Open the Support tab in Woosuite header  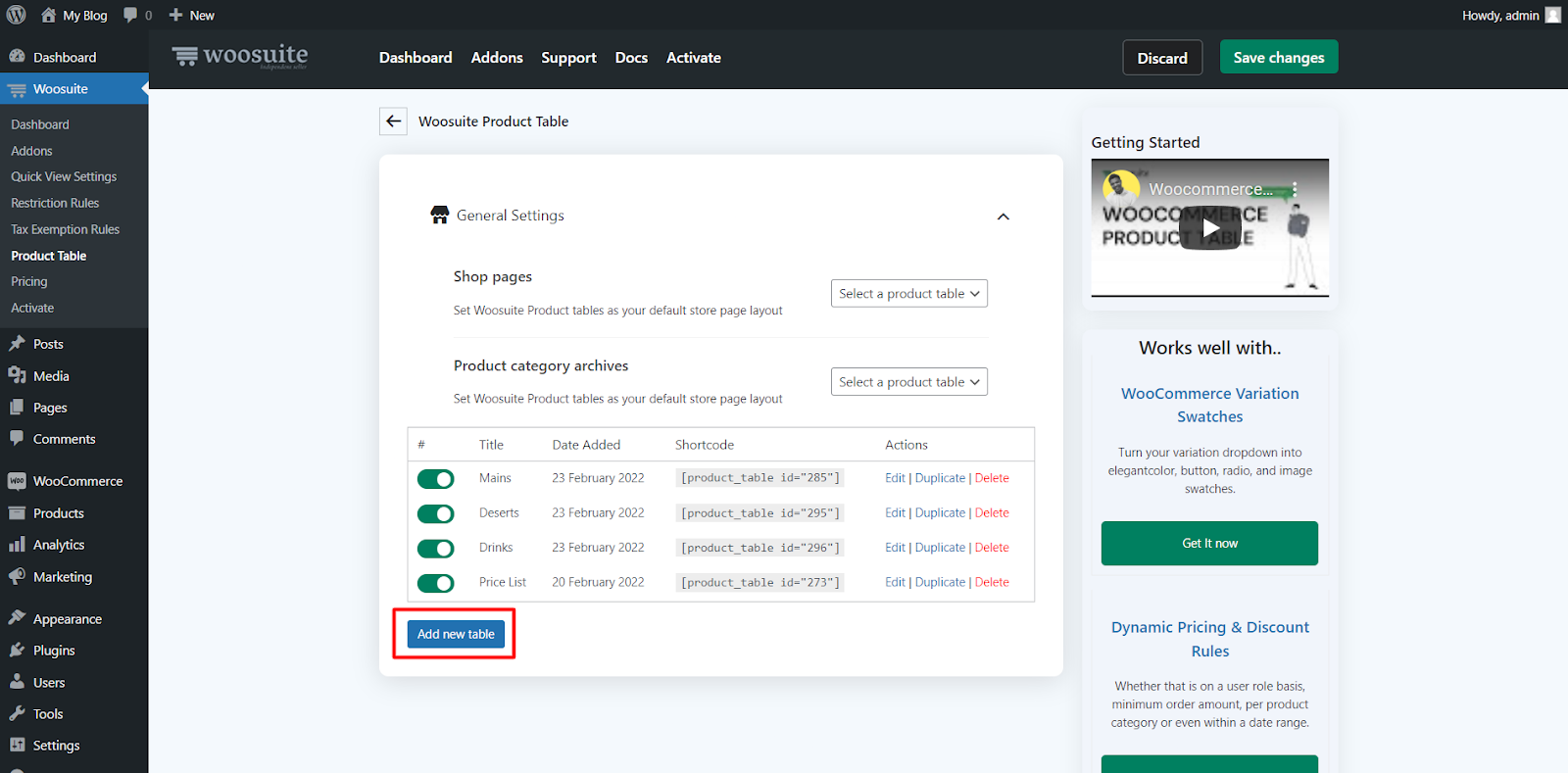568,58
